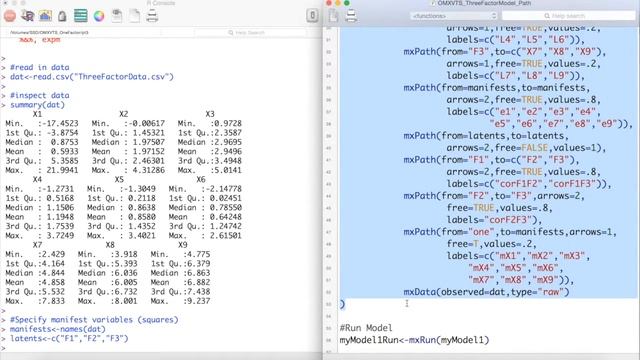This screenshot has width=640, height=360.
Task: Click the '#read in data' comment in console
Action: pos(40,67)
